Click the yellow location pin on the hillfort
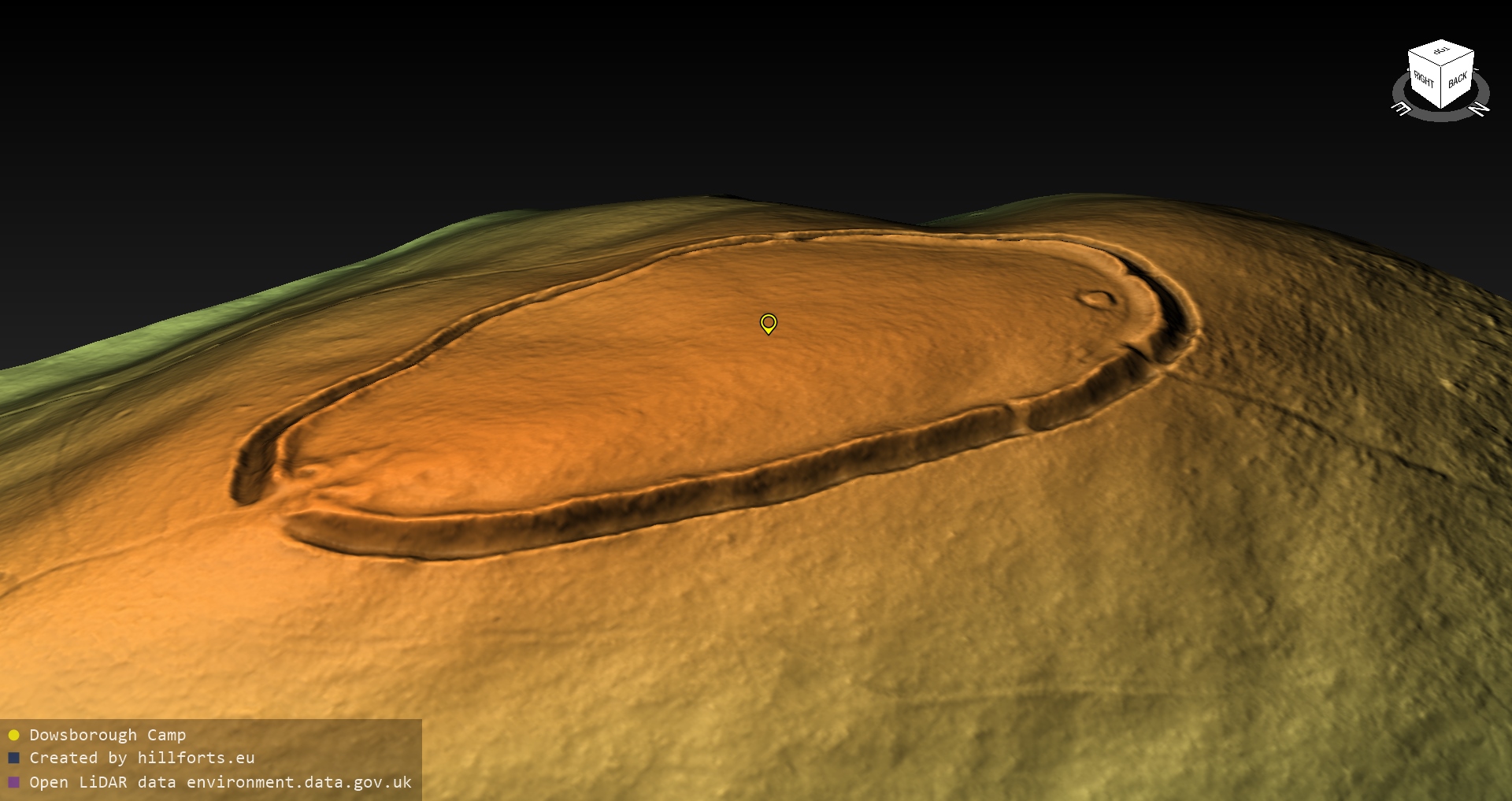 coord(768,323)
